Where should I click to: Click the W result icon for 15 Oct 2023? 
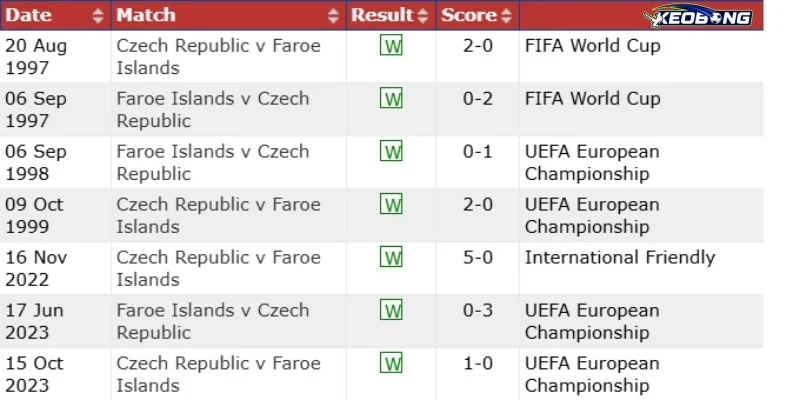(x=391, y=363)
